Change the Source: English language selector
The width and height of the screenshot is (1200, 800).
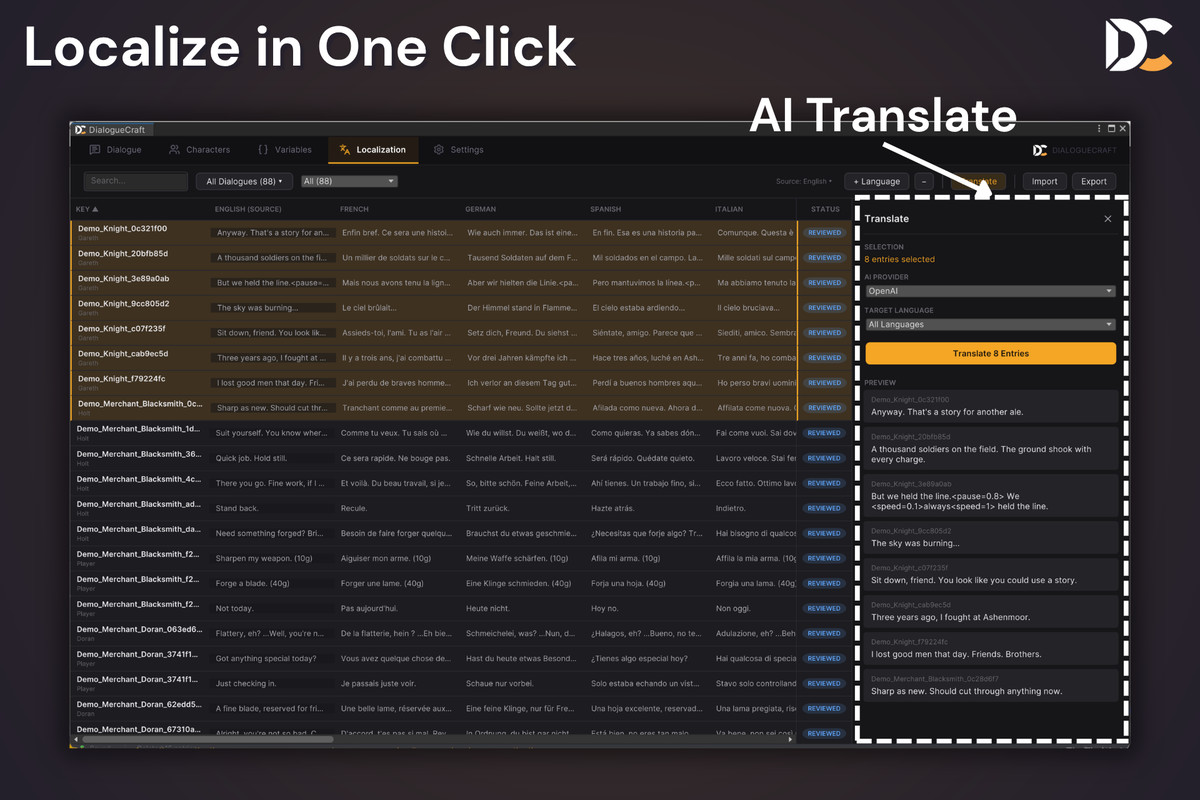click(804, 181)
